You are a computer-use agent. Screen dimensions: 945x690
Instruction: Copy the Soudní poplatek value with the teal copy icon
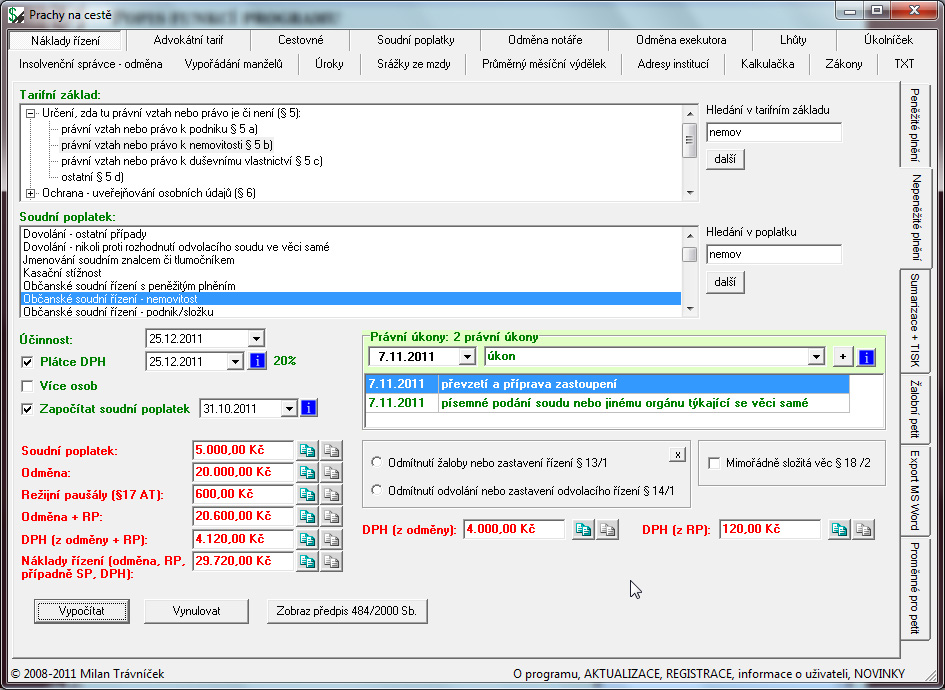click(307, 451)
